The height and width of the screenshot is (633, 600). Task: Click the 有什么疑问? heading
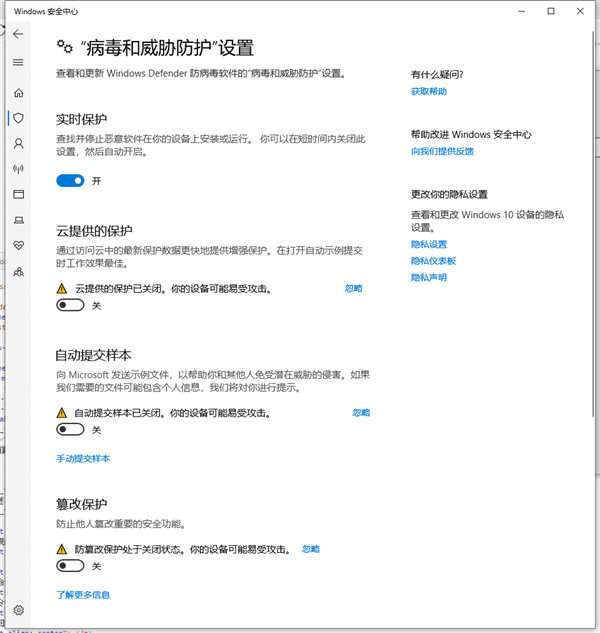tap(437, 75)
